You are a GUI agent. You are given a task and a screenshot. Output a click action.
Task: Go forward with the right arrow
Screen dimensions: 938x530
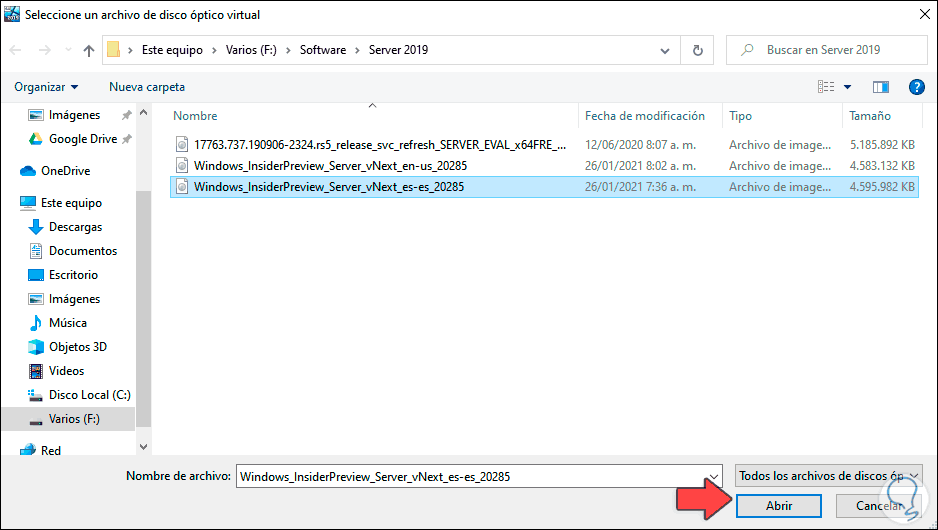coord(44,50)
